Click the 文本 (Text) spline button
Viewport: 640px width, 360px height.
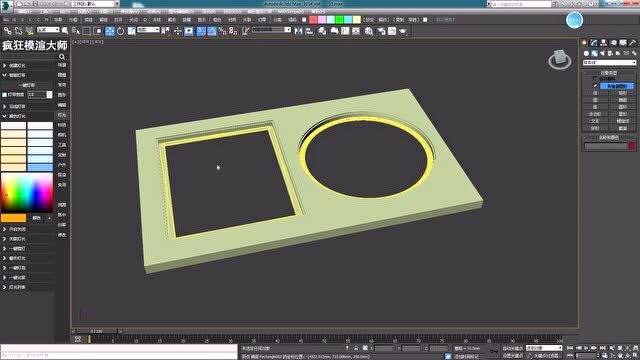[x=595, y=121]
